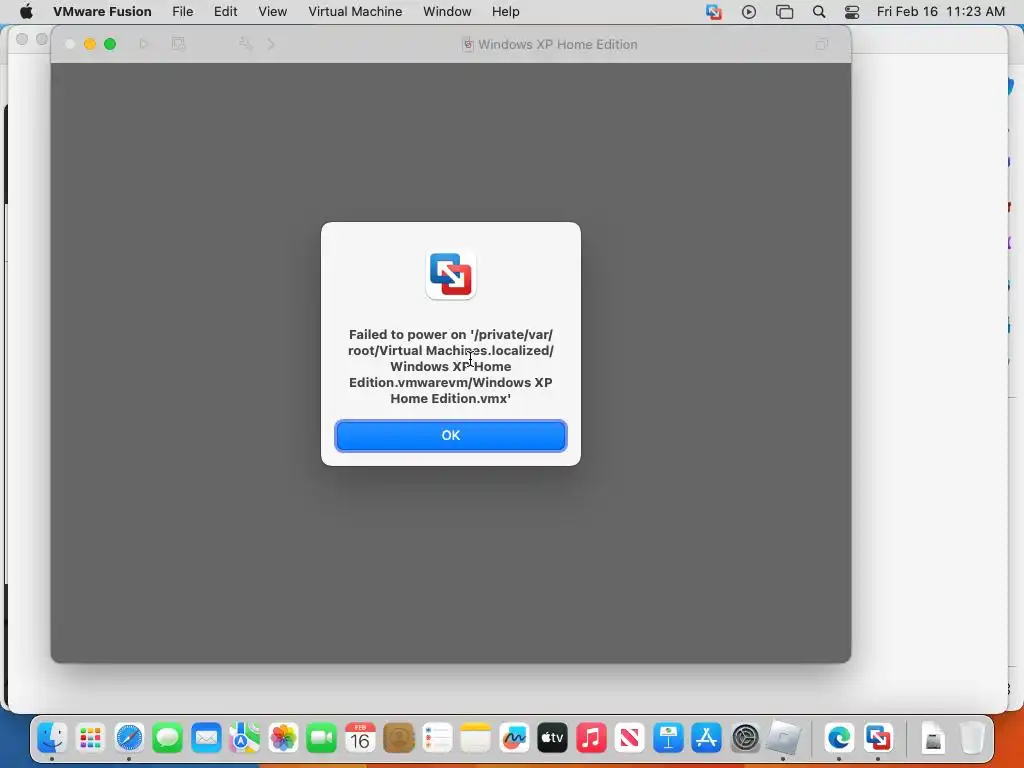Open App Store from the Dock

click(x=707, y=738)
